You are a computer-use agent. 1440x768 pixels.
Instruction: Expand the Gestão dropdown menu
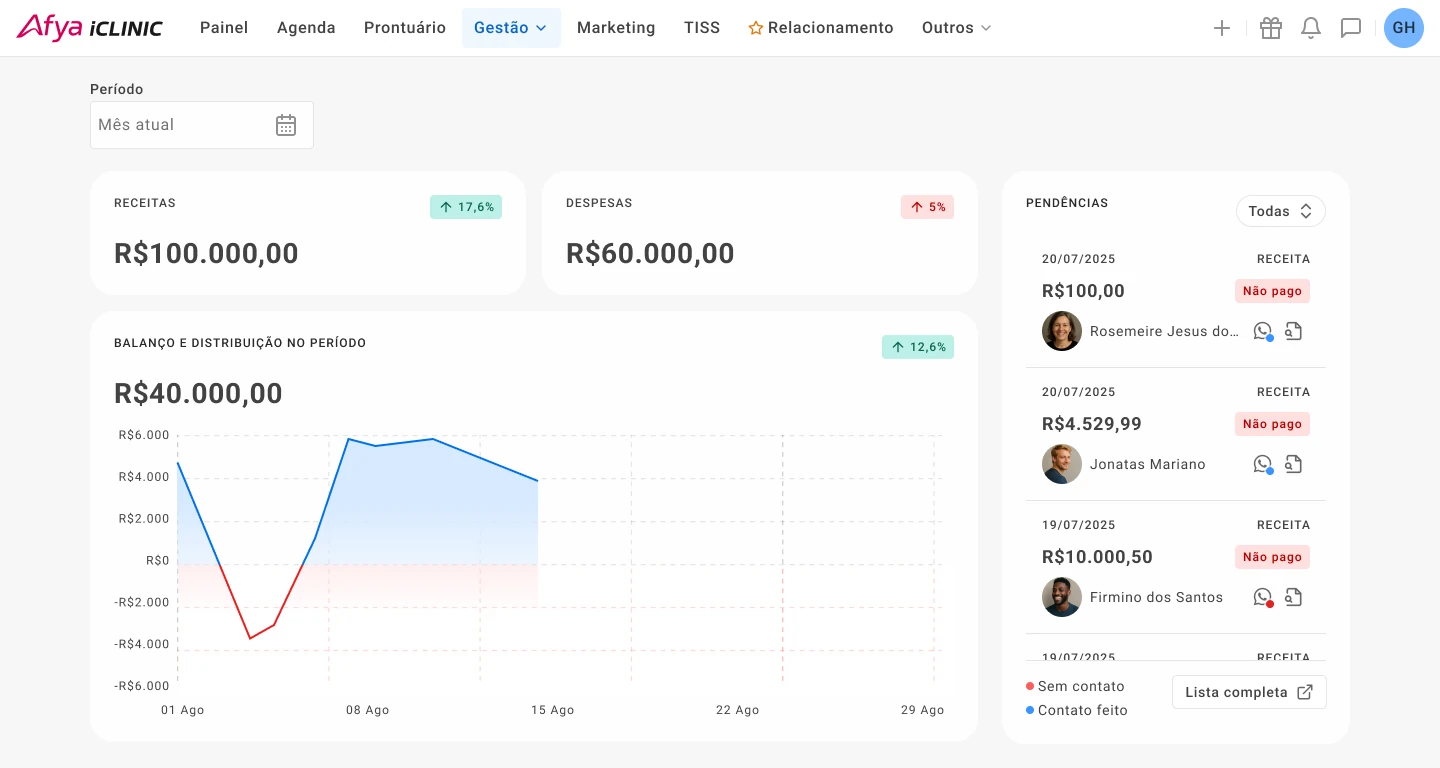[511, 28]
